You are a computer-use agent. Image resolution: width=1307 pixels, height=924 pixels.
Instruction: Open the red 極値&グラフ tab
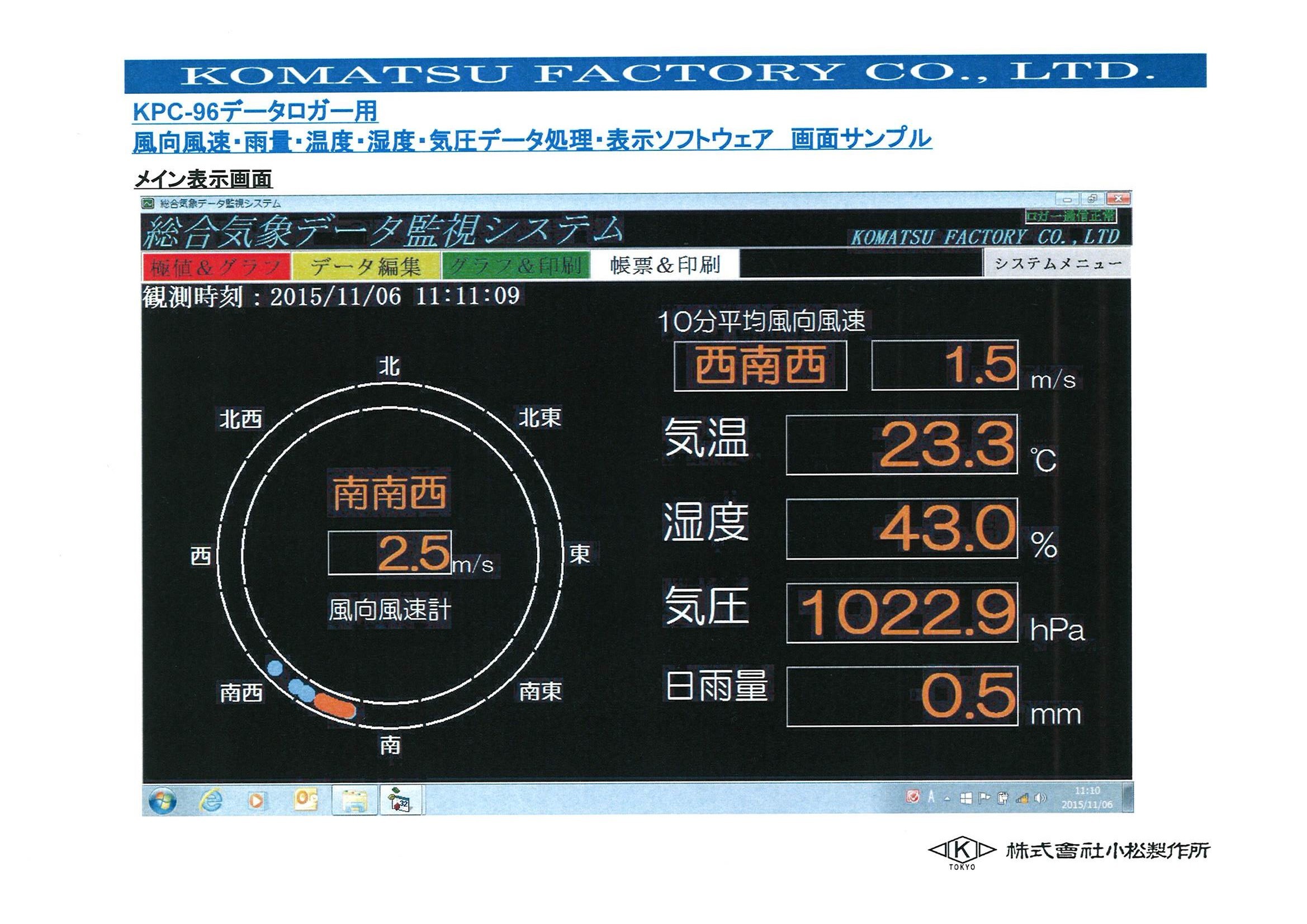pos(216,266)
